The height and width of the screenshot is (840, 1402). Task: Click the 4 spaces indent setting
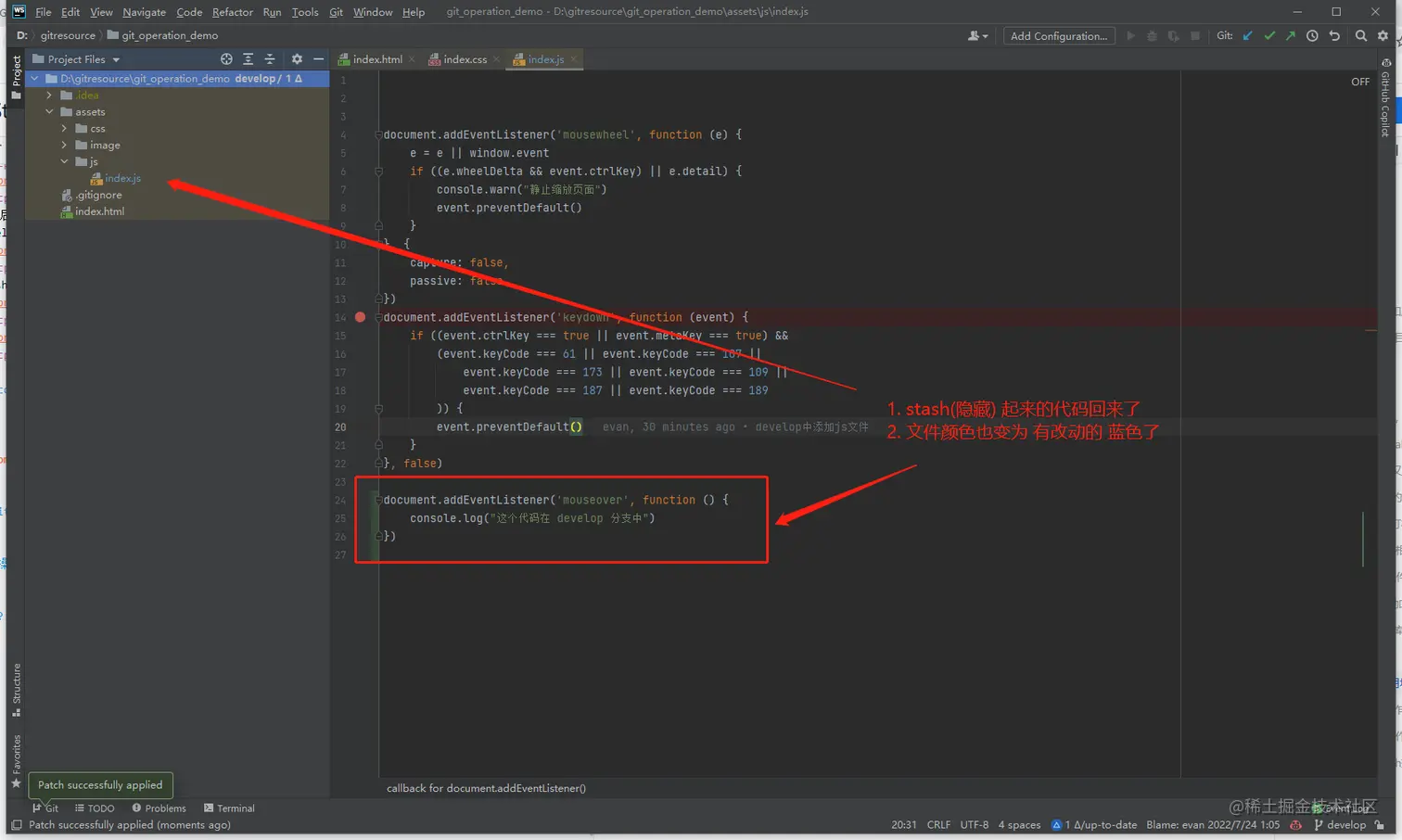(1019, 825)
